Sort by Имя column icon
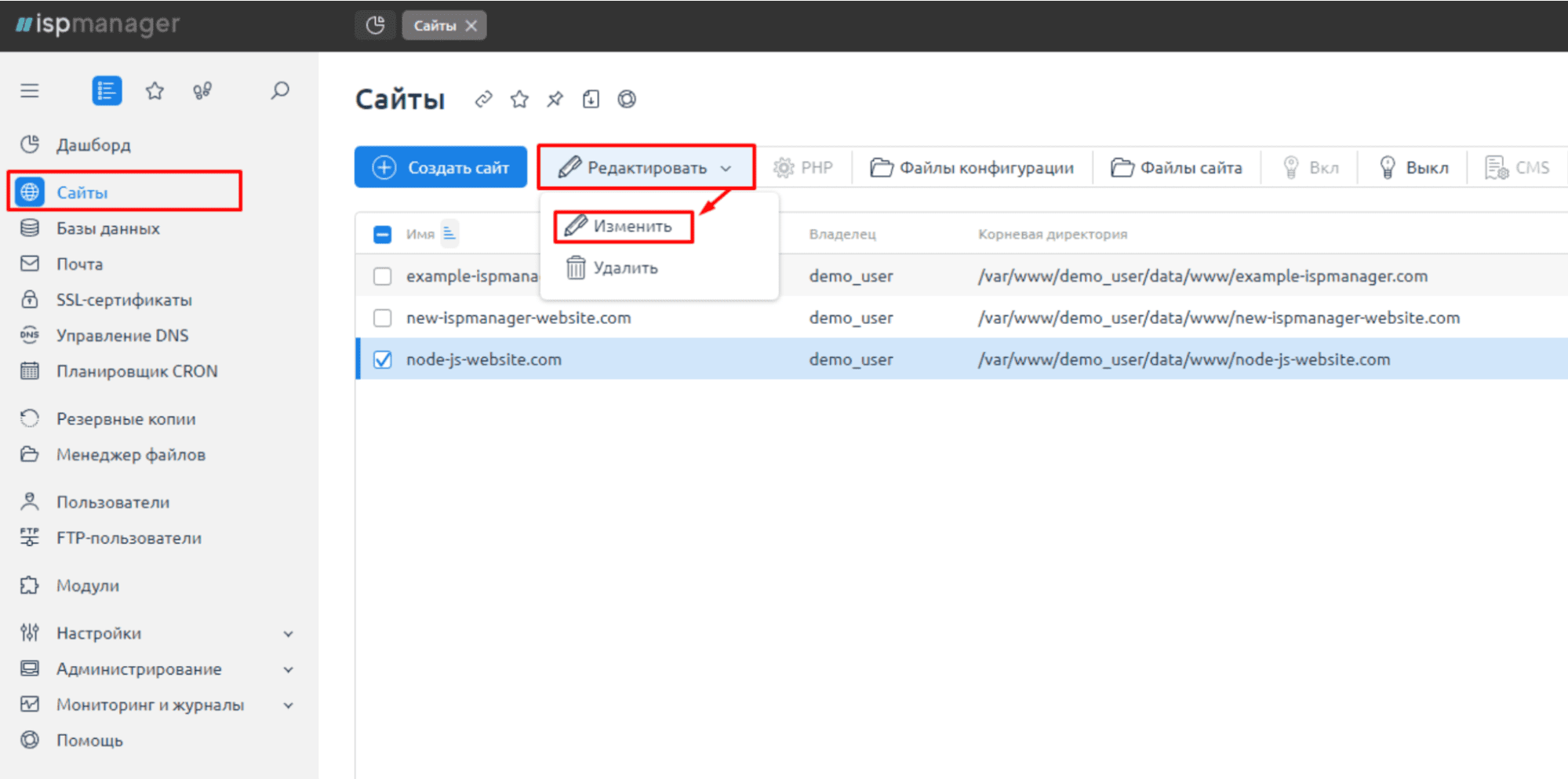The height and width of the screenshot is (779, 1568). [x=449, y=234]
